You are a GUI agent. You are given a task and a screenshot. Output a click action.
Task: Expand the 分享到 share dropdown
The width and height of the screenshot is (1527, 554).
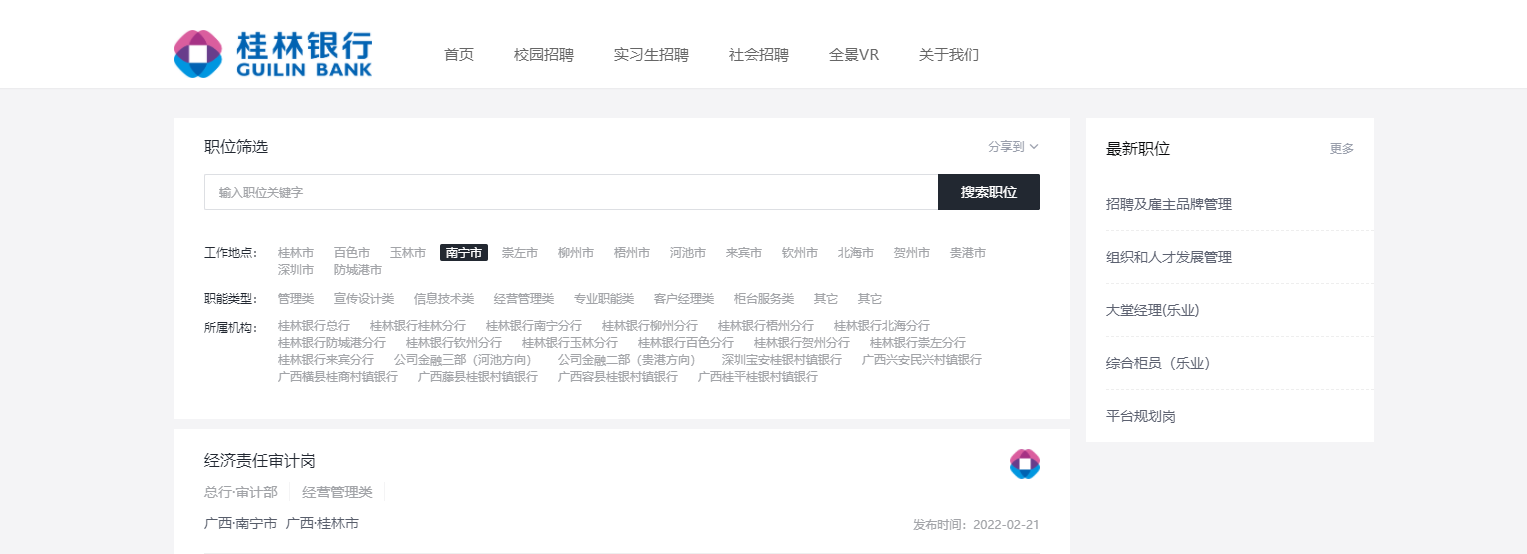point(1014,147)
